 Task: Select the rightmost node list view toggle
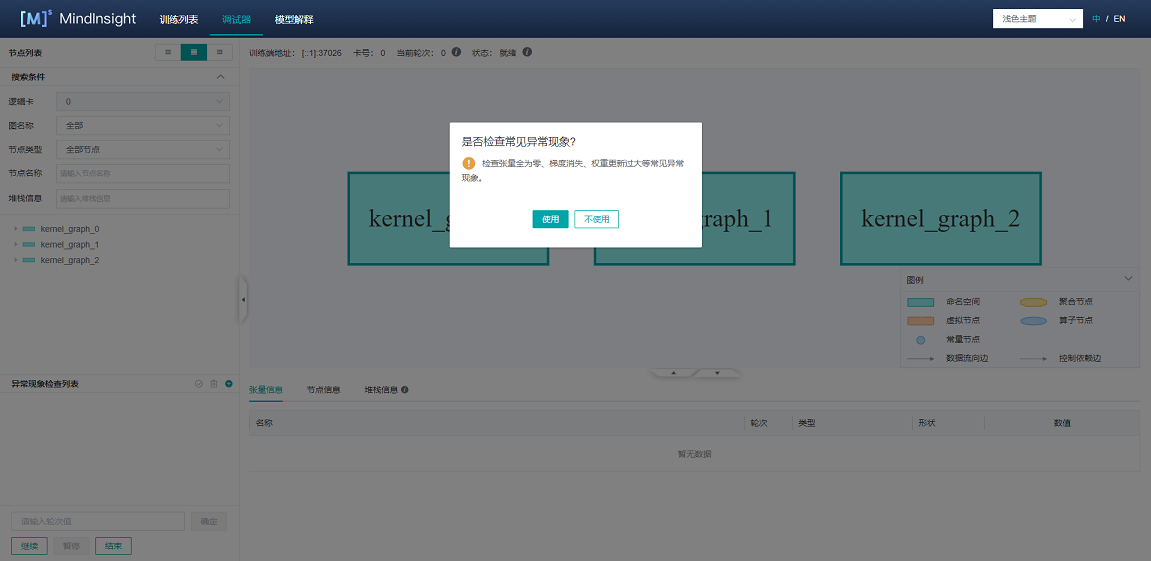pos(219,52)
